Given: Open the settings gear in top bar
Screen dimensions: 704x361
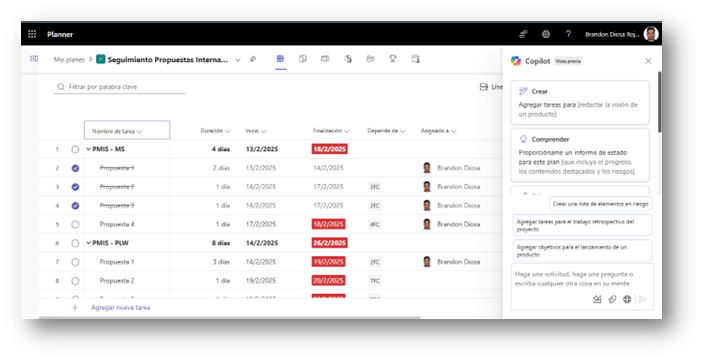Looking at the screenshot, I should point(546,34).
